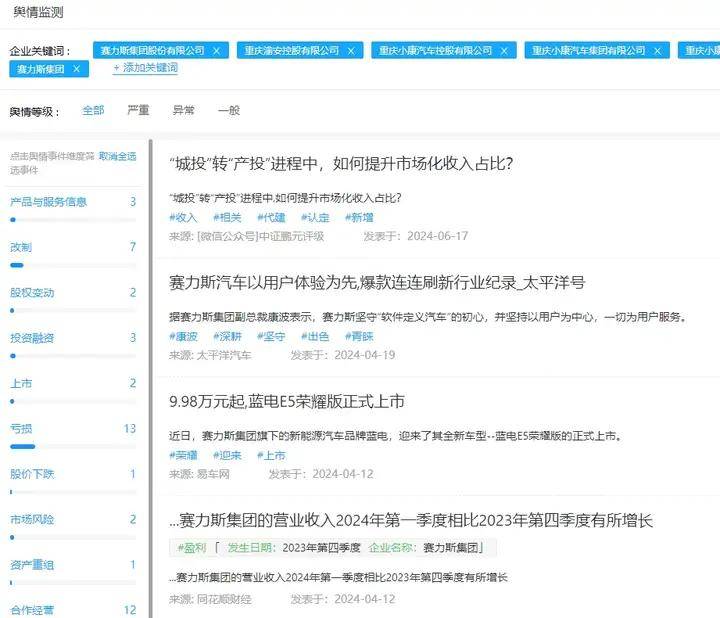The image size is (720, 618).
Task: Delete the 重庆小康汽车集团有限公司 keyword via its X icon
Action: coord(658,51)
